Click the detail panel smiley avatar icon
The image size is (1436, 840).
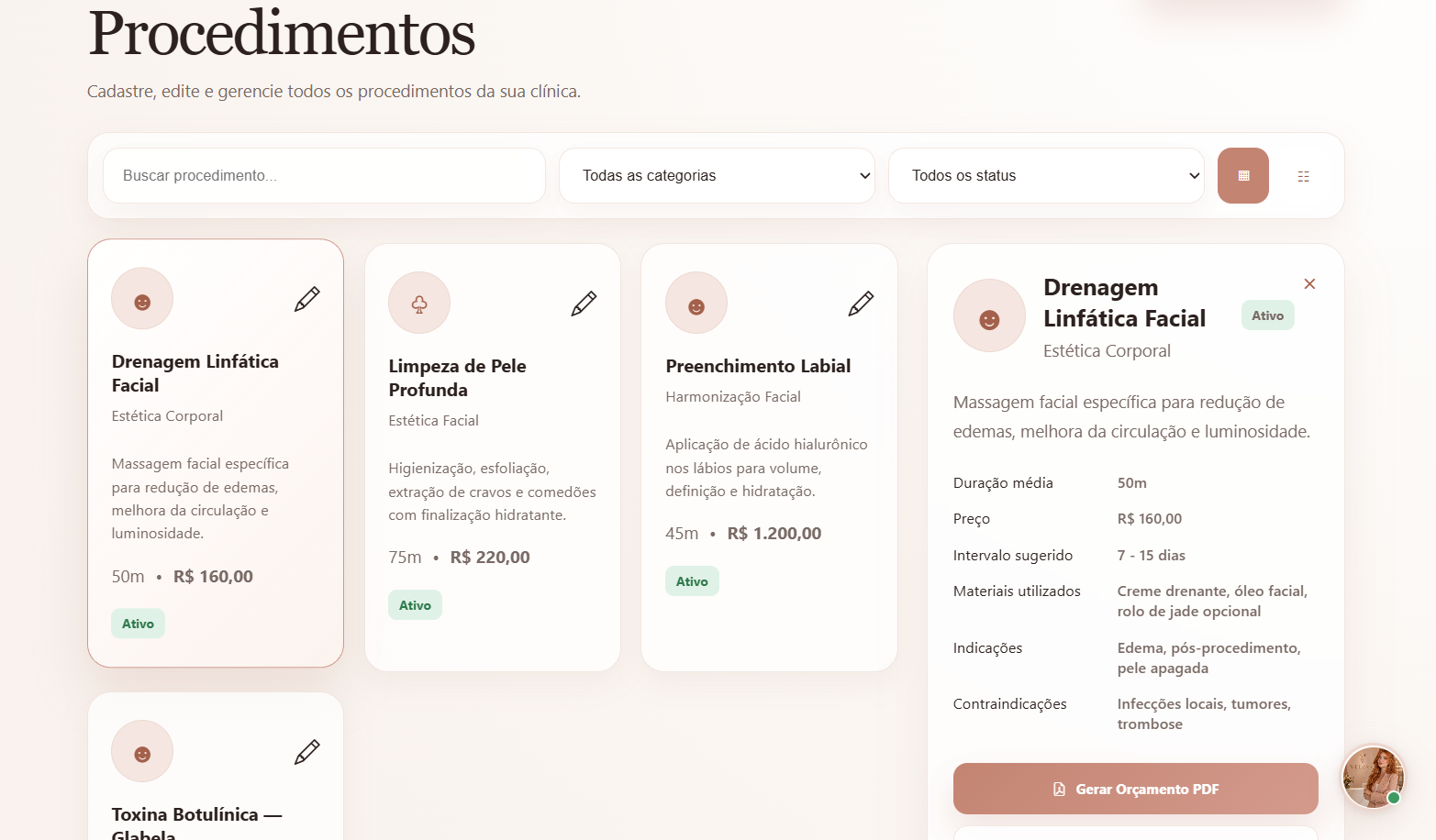[989, 316]
